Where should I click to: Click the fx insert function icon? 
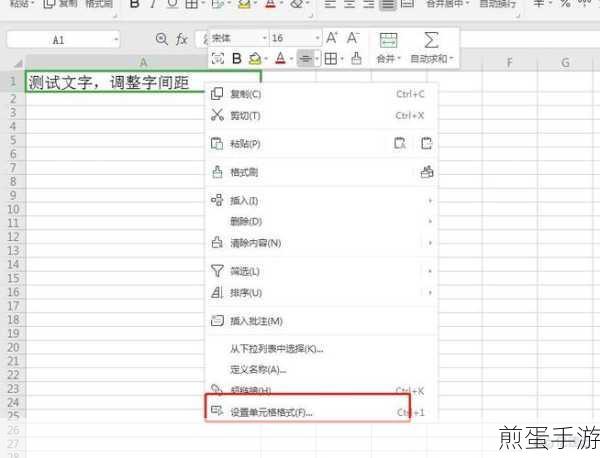pos(181,39)
